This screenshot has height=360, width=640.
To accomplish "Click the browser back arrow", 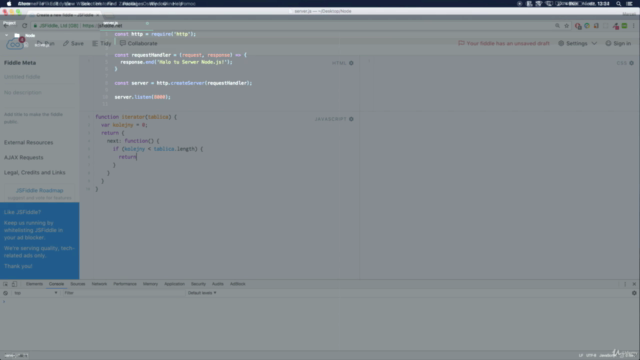I will (x=5, y=25).
